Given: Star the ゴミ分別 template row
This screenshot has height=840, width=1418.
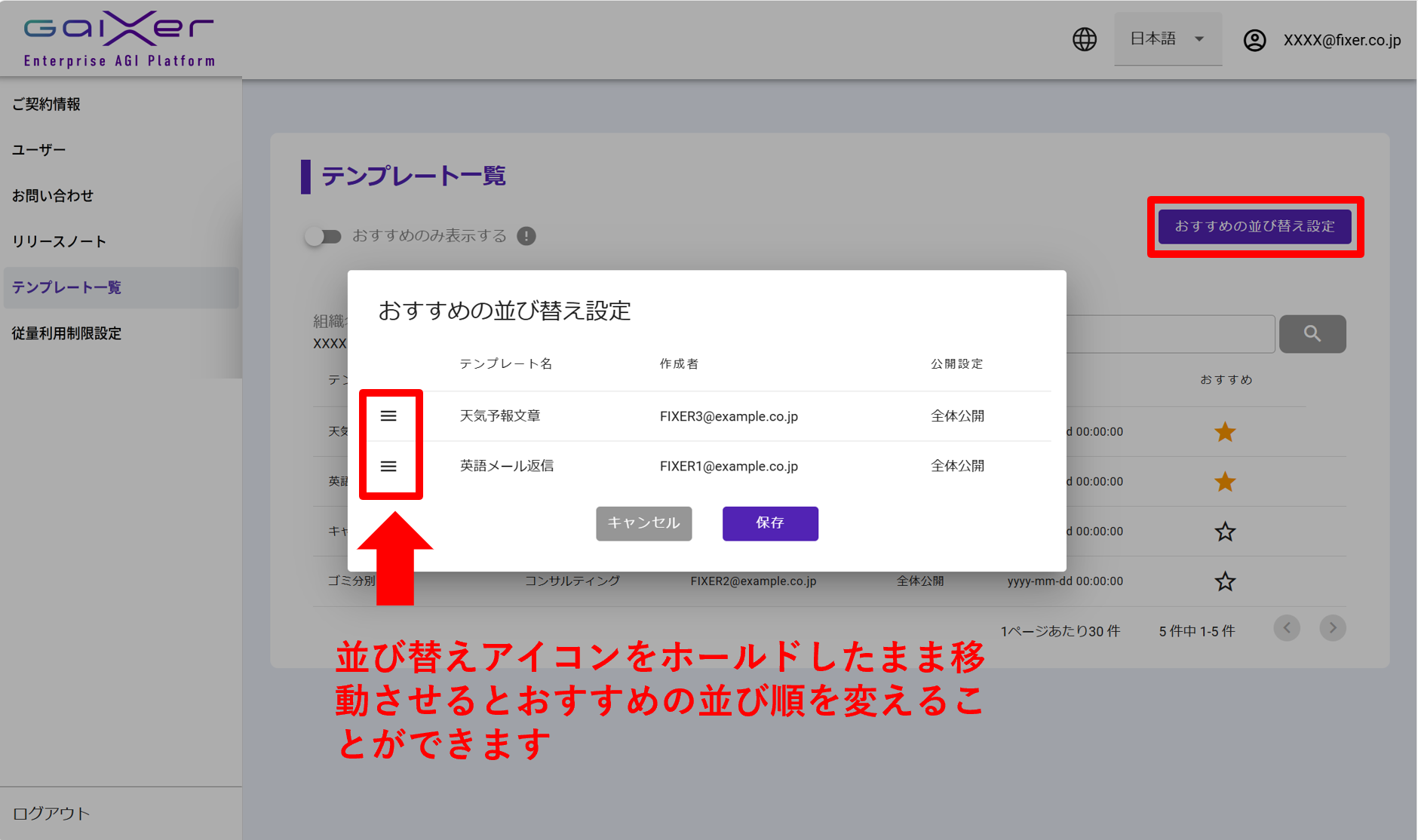Looking at the screenshot, I should click(x=1225, y=581).
